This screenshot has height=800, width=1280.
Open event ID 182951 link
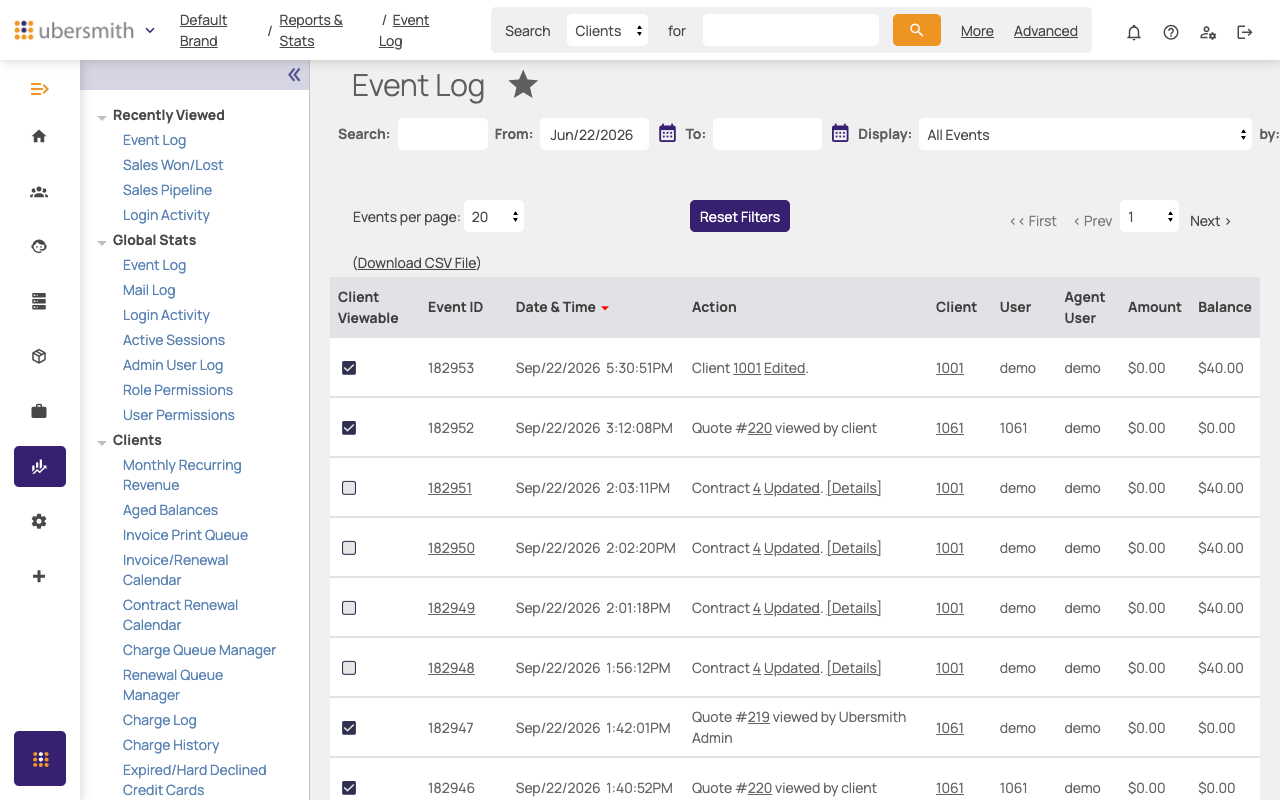point(450,488)
